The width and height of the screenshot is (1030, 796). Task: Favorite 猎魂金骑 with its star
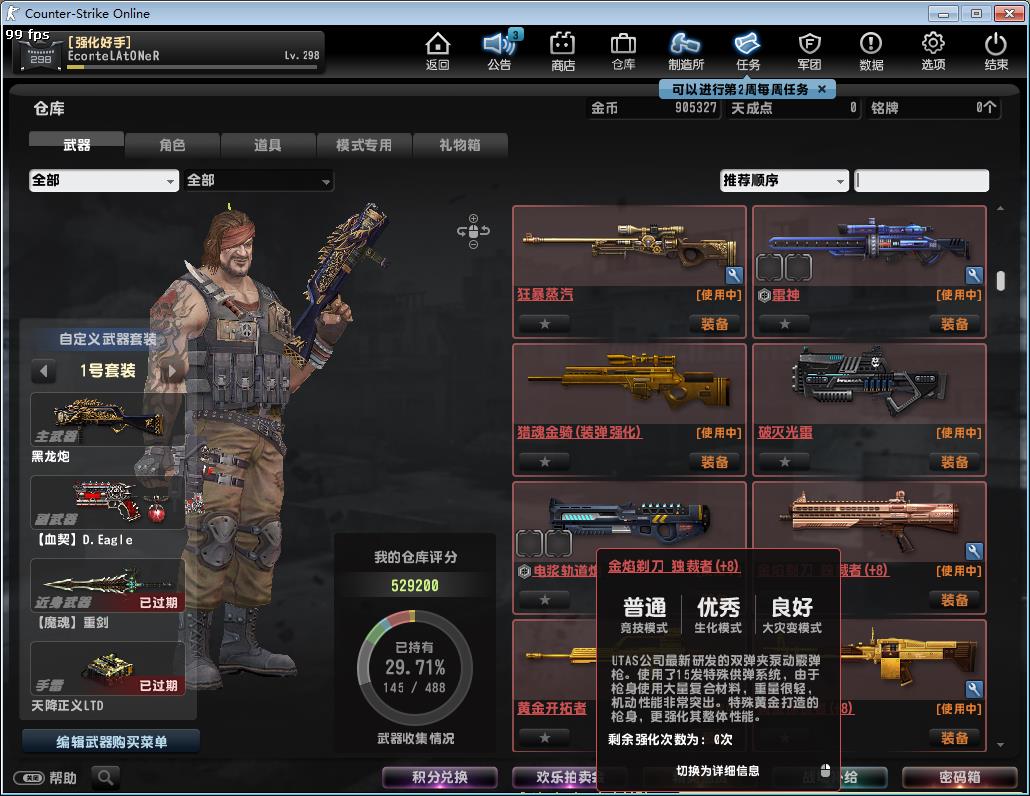pos(545,462)
